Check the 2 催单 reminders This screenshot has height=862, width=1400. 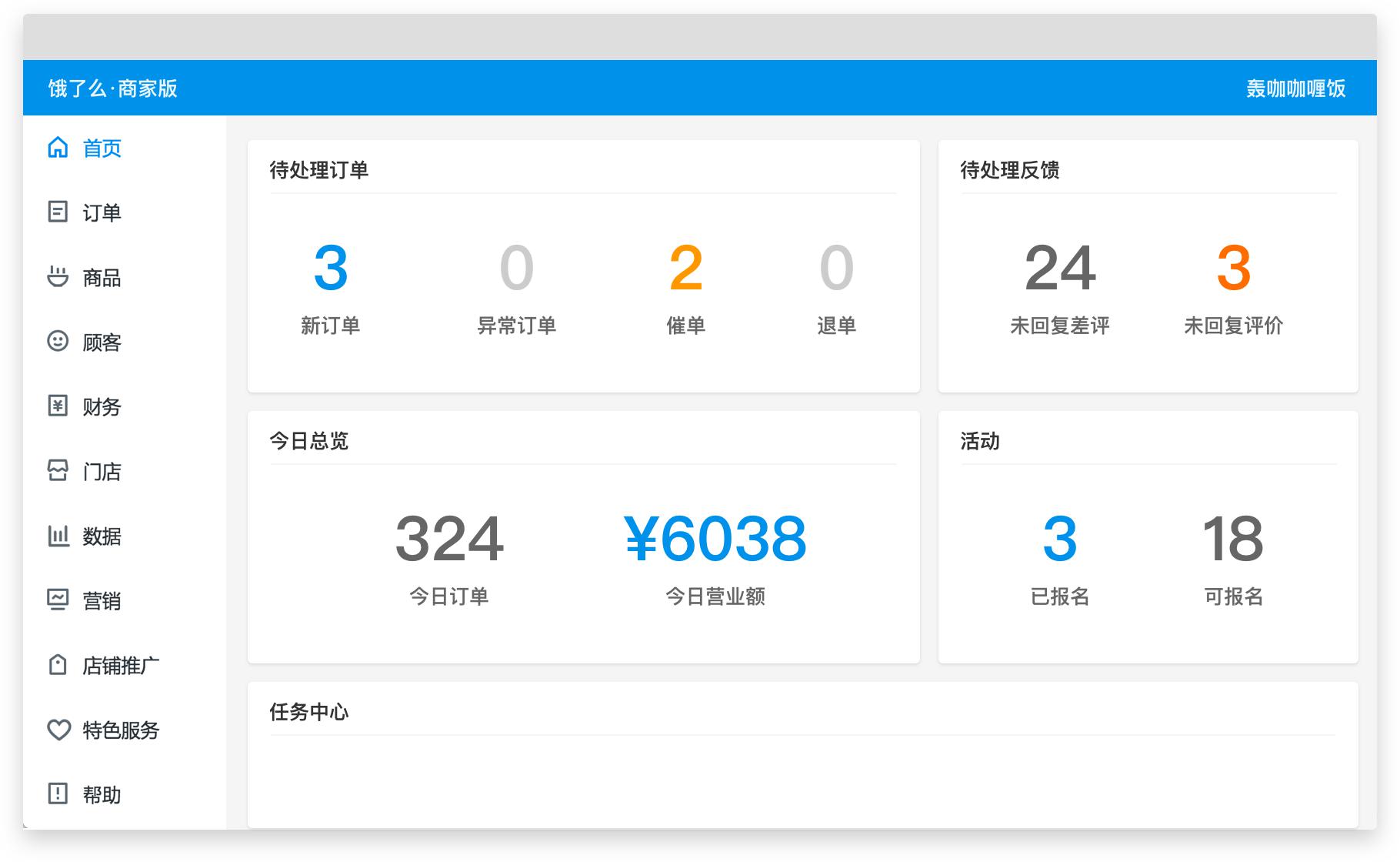click(x=686, y=289)
